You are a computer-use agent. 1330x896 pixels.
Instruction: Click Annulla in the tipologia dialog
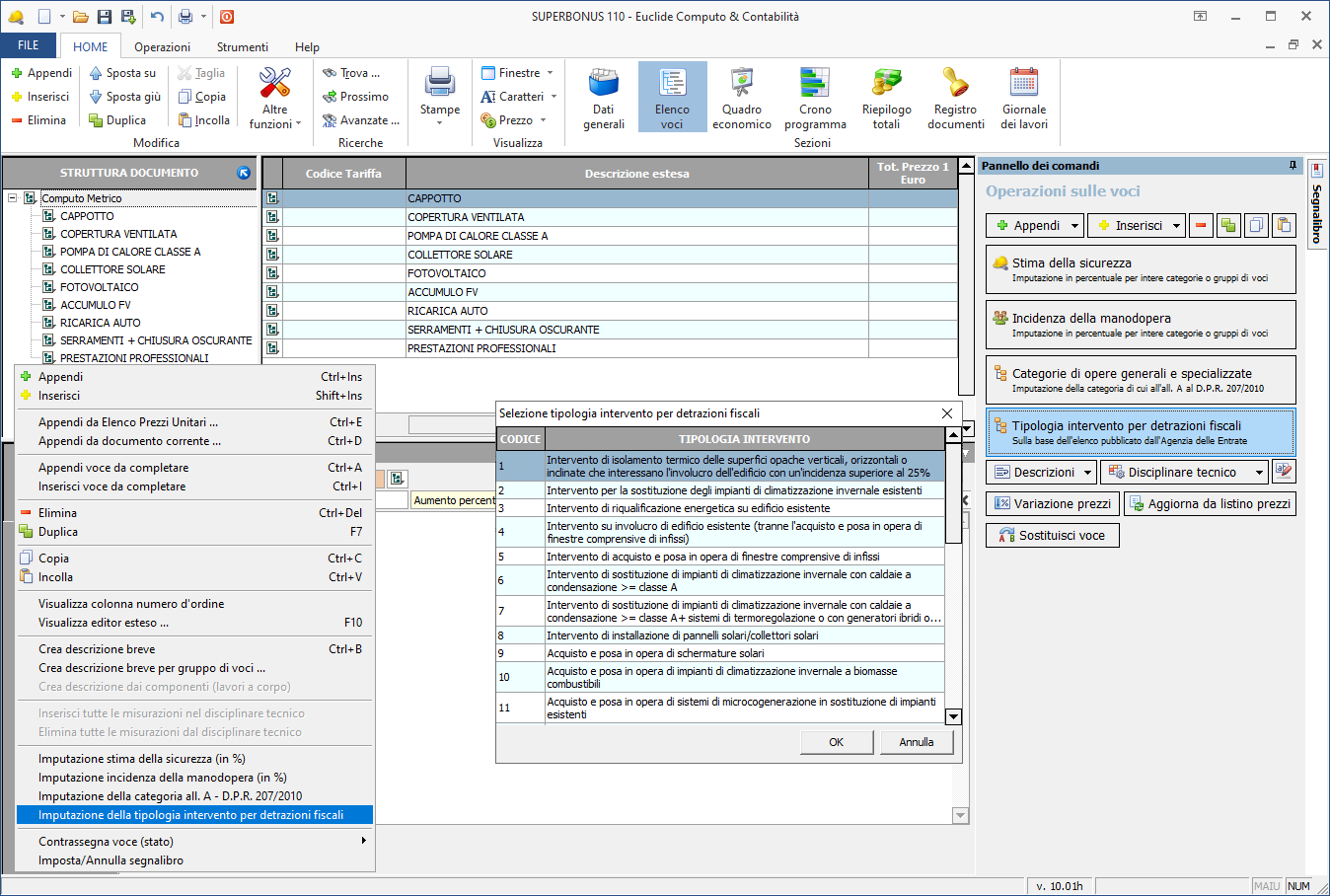click(916, 742)
